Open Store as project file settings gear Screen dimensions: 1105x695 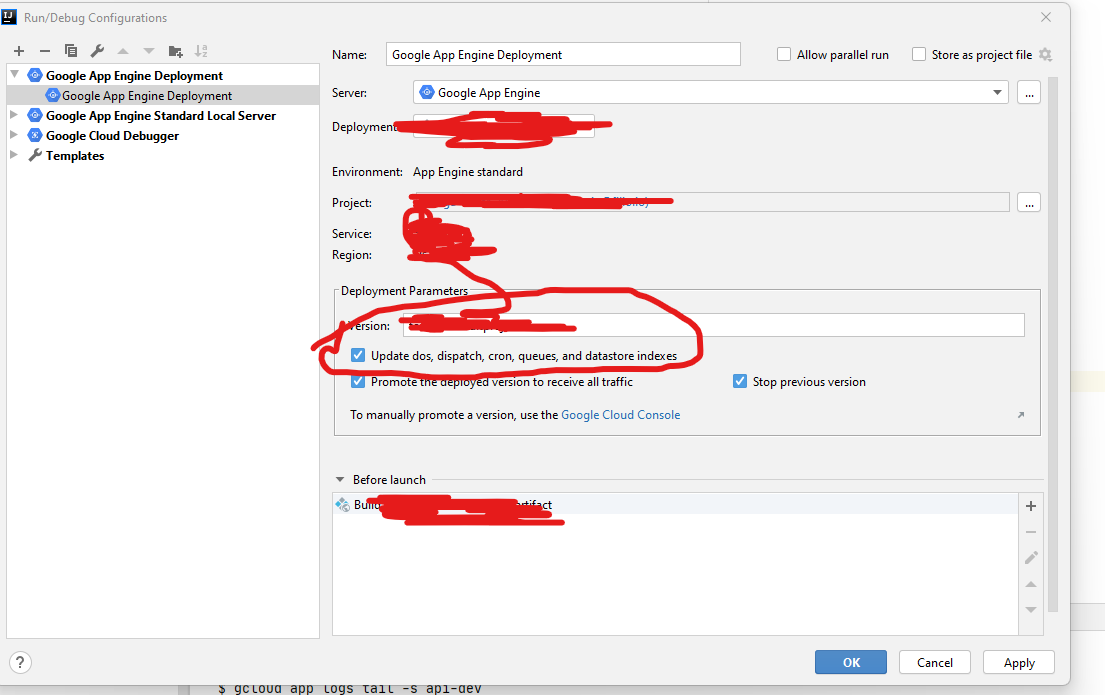(x=1046, y=55)
